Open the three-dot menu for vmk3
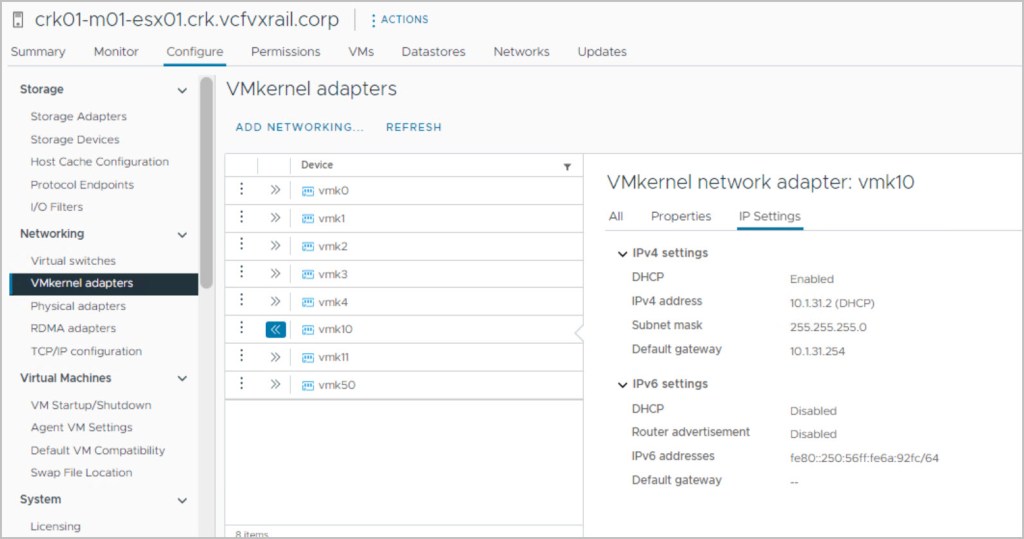This screenshot has width=1024, height=539. pyautogui.click(x=241, y=273)
